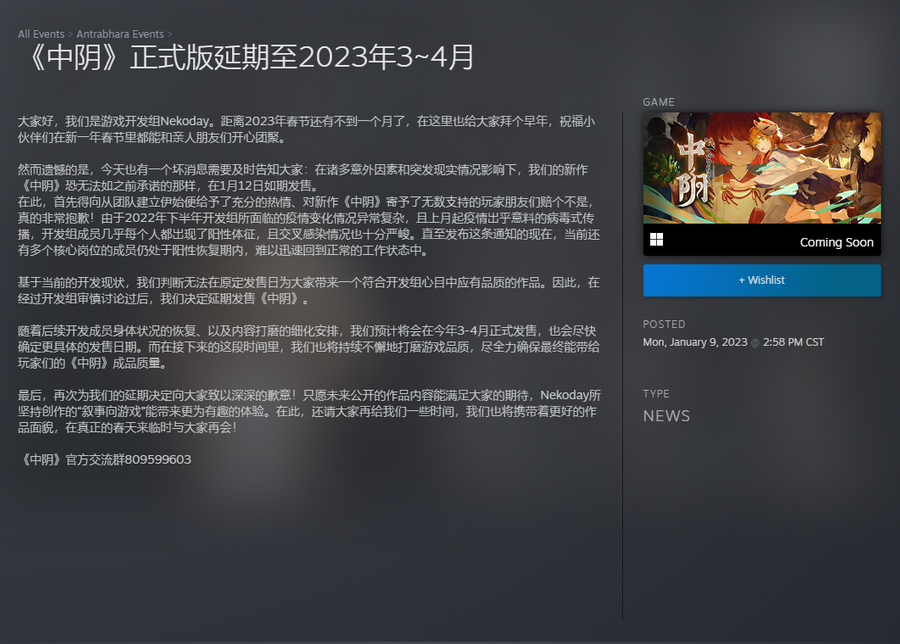
Task: Click the posted date January 9, 2023
Action: click(694, 342)
